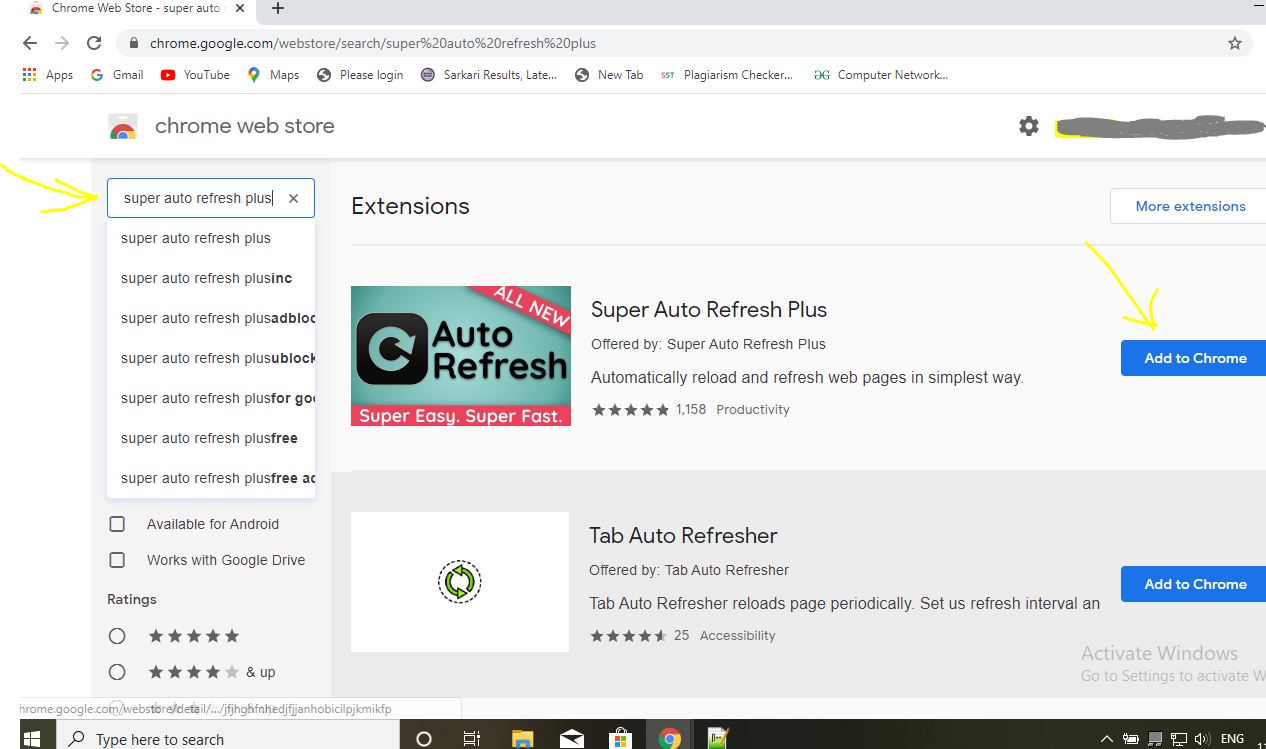Open Google Maps bookmark
The height and width of the screenshot is (749, 1266).
[x=272, y=74]
